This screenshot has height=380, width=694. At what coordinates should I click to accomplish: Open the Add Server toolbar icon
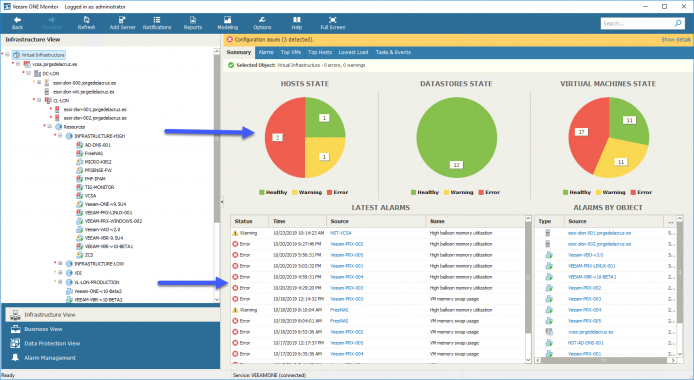click(x=122, y=20)
